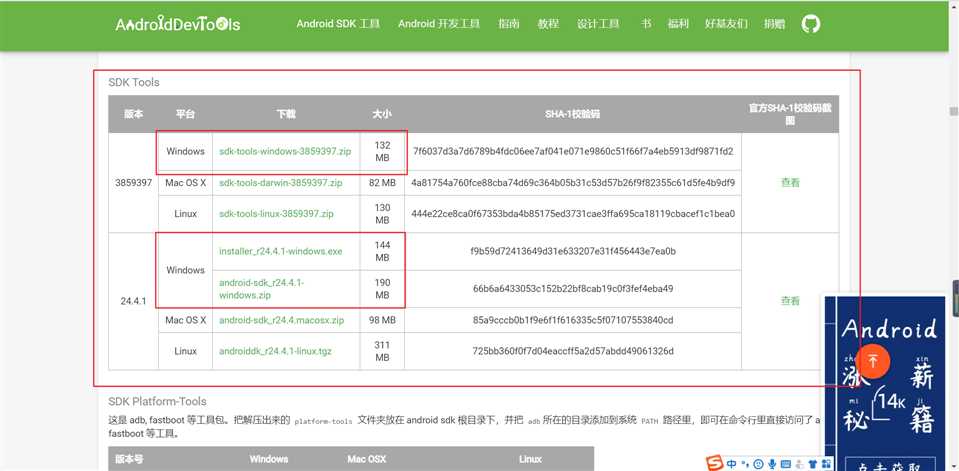The image size is (959, 471).
Task: Open Sogou toolbox grid icon
Action: 826,464
